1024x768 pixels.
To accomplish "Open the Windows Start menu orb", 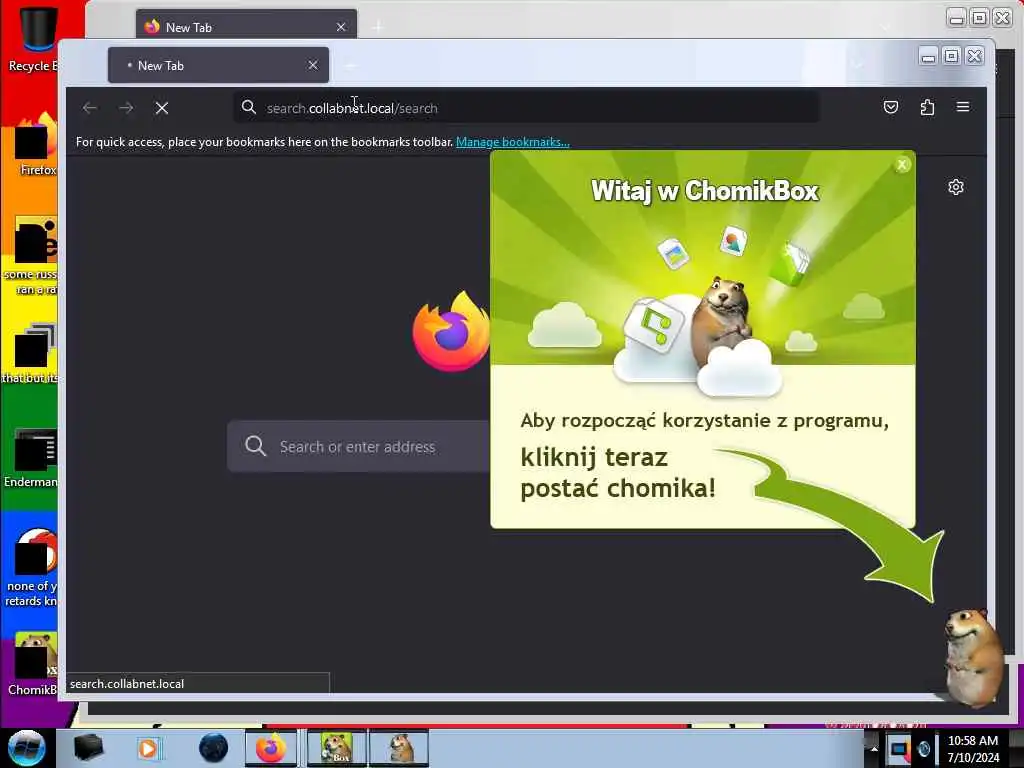I will point(26,748).
